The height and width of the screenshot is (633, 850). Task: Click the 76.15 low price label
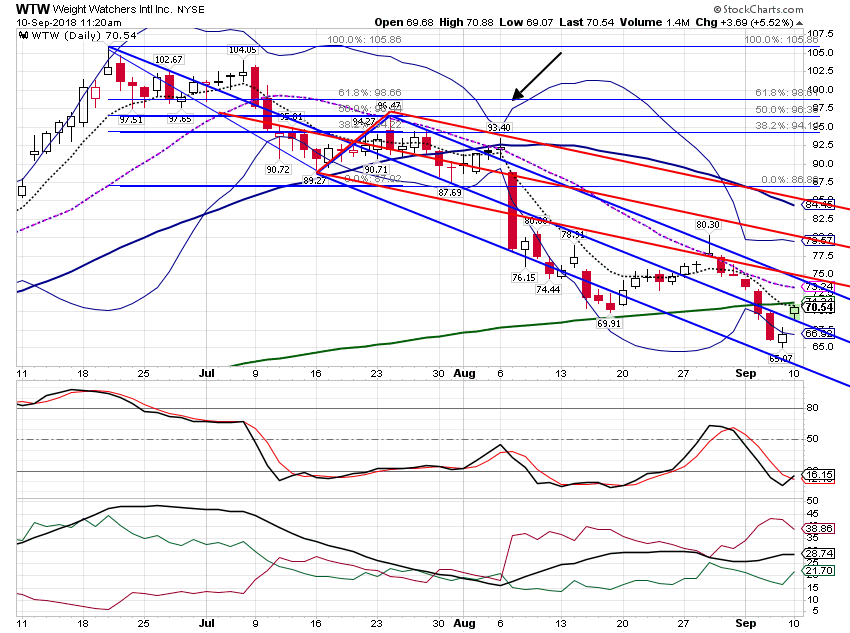(524, 277)
